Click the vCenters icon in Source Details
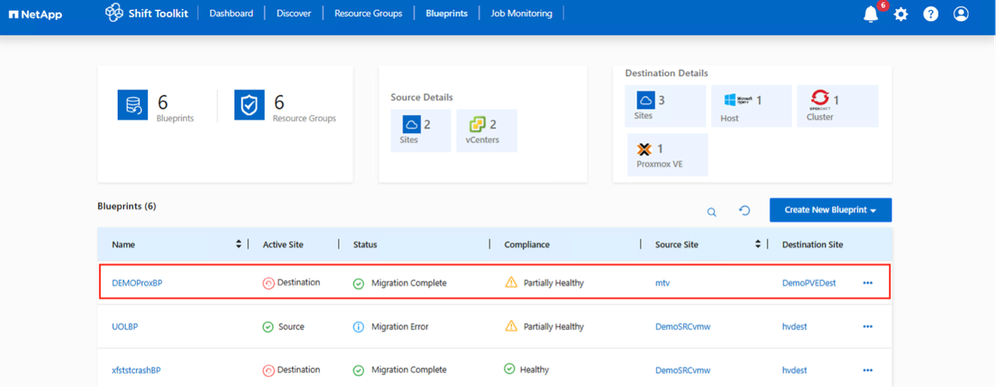The width and height of the screenshot is (999, 388). pyautogui.click(x=477, y=124)
